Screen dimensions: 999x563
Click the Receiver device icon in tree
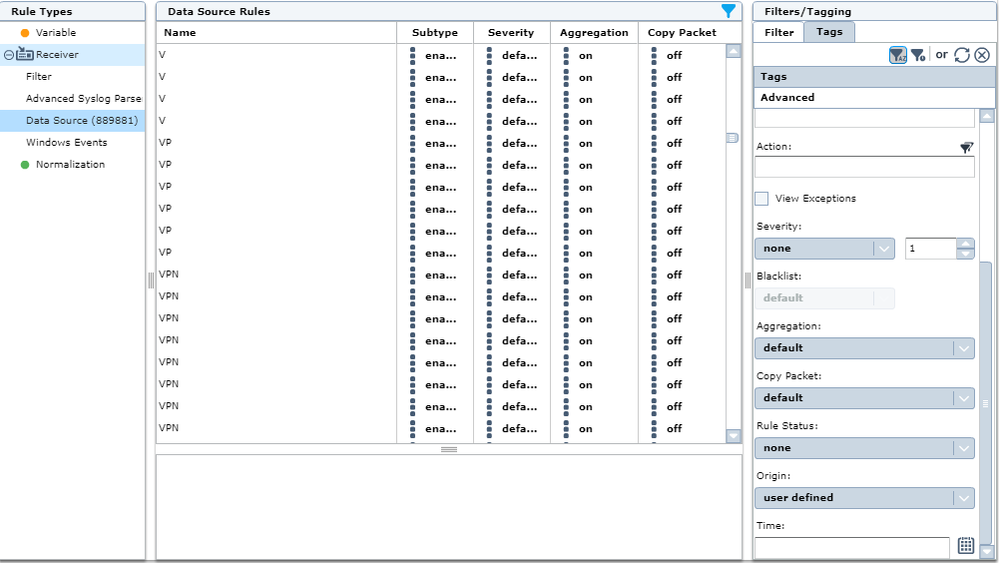pos(25,55)
